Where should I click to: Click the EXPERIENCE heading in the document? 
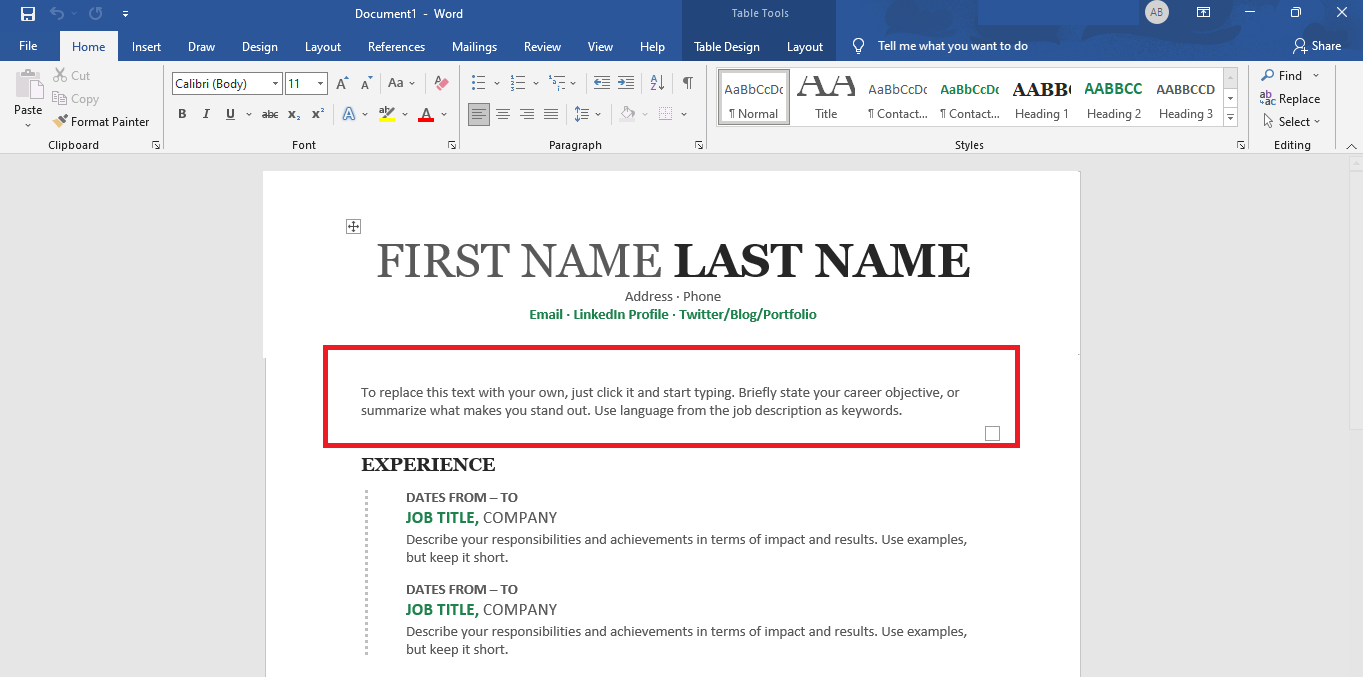click(428, 464)
